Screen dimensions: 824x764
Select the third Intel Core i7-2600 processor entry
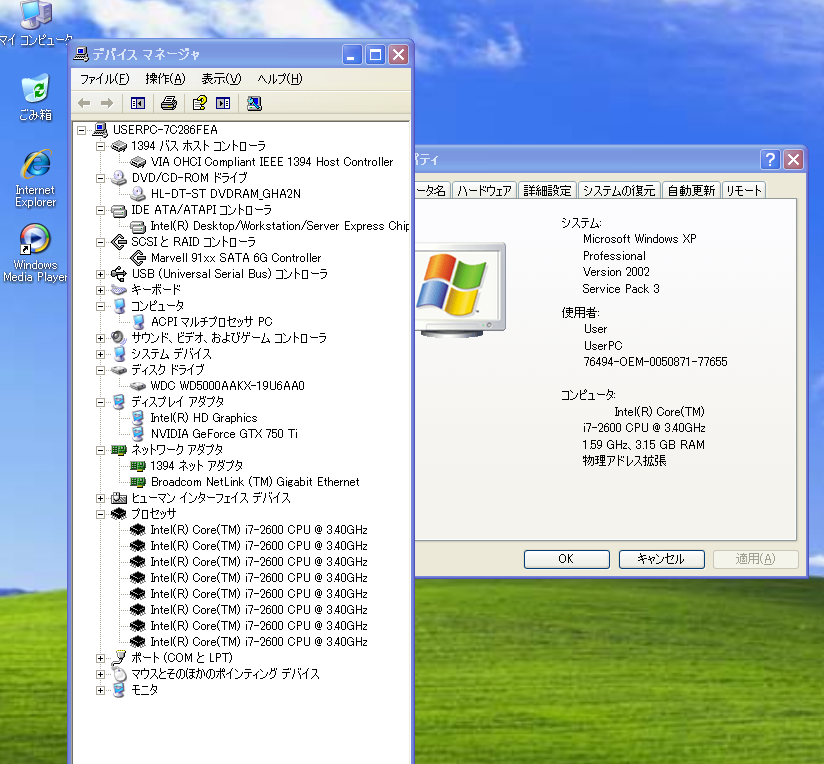(x=259, y=562)
